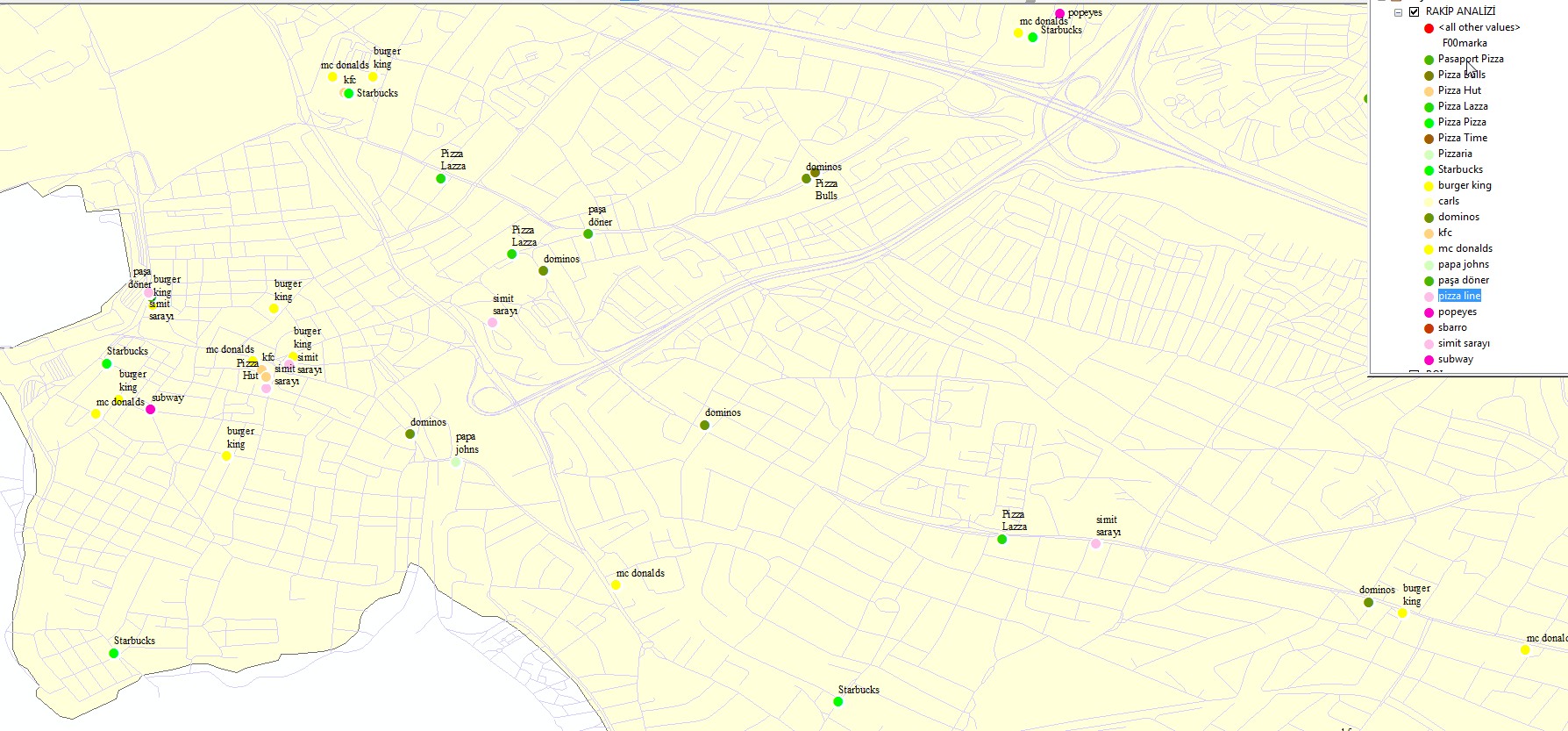This screenshot has height=731, width=1568.
Task: Click the dominos marker next to papa johns
Action: (410, 434)
